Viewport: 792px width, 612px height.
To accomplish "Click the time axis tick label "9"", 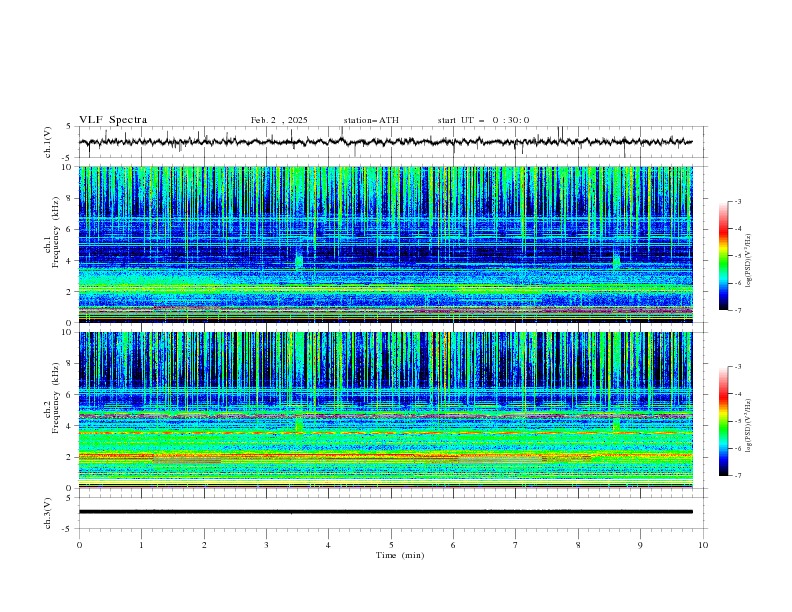I will coord(640,545).
